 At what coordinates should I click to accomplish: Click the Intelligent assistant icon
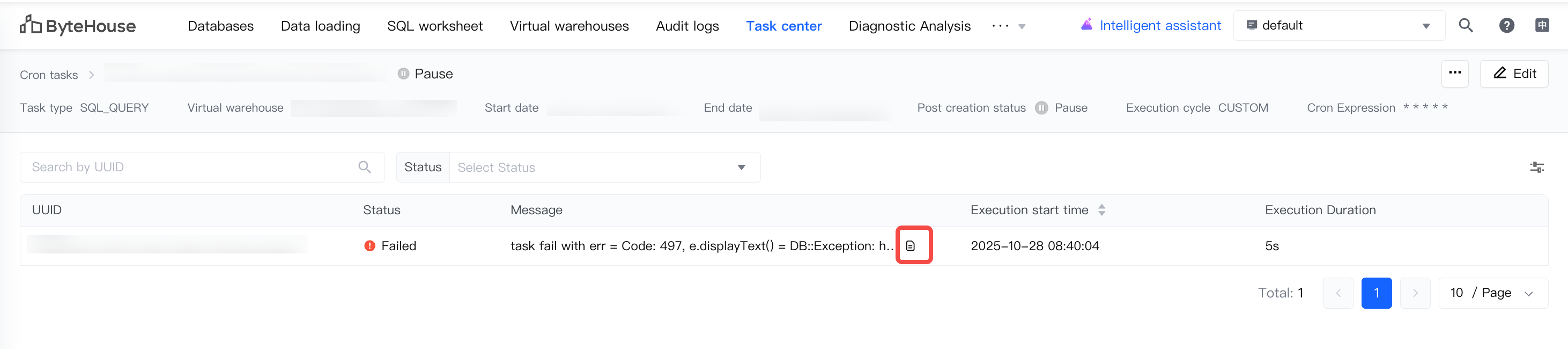point(1086,25)
